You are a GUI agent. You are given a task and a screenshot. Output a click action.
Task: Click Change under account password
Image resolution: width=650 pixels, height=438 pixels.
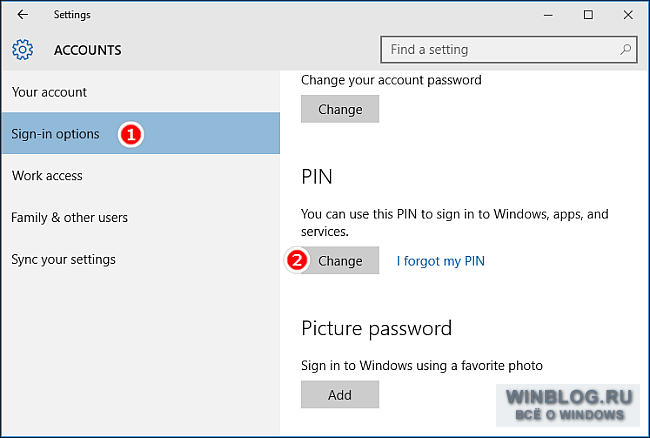tap(340, 109)
